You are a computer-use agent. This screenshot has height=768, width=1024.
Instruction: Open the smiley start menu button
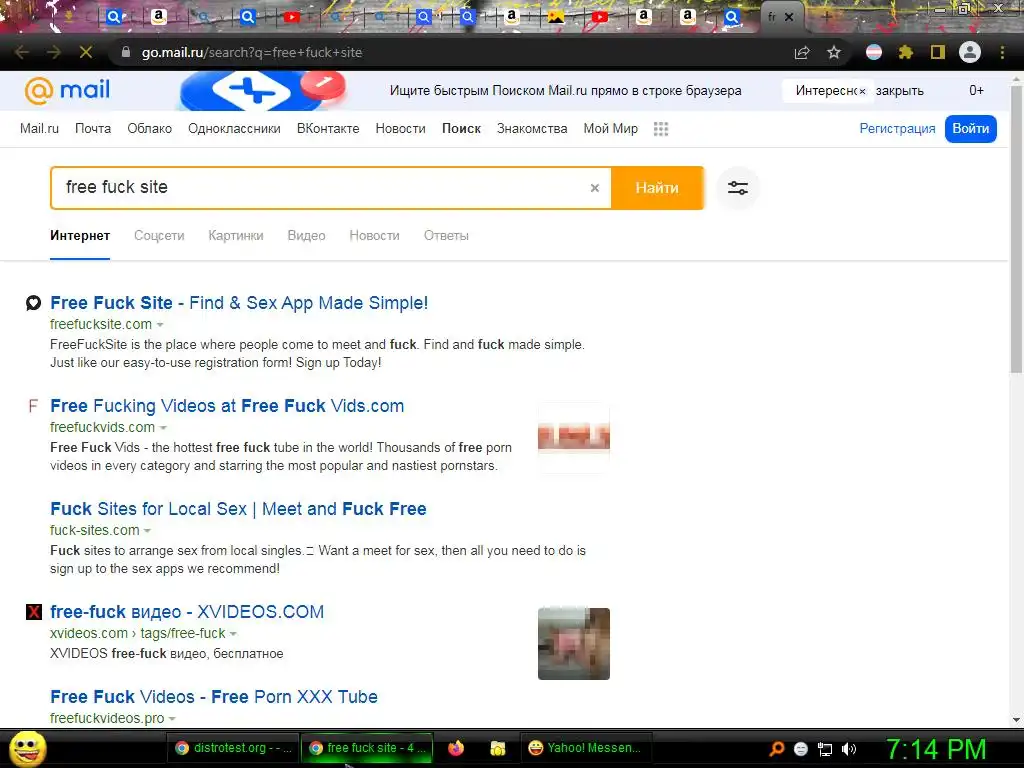pos(27,748)
